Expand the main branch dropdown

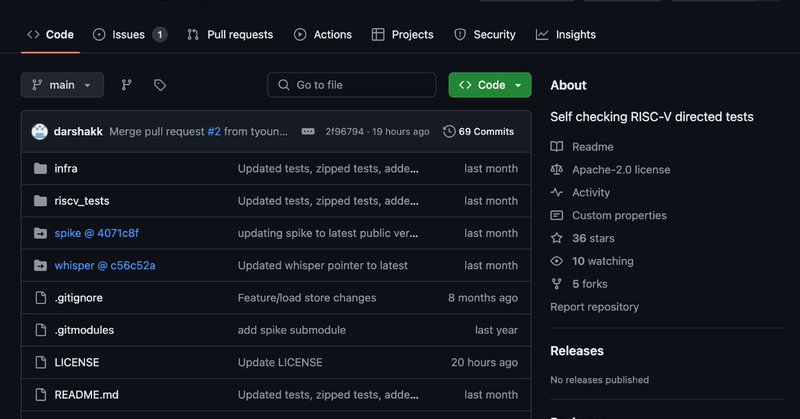(x=62, y=85)
